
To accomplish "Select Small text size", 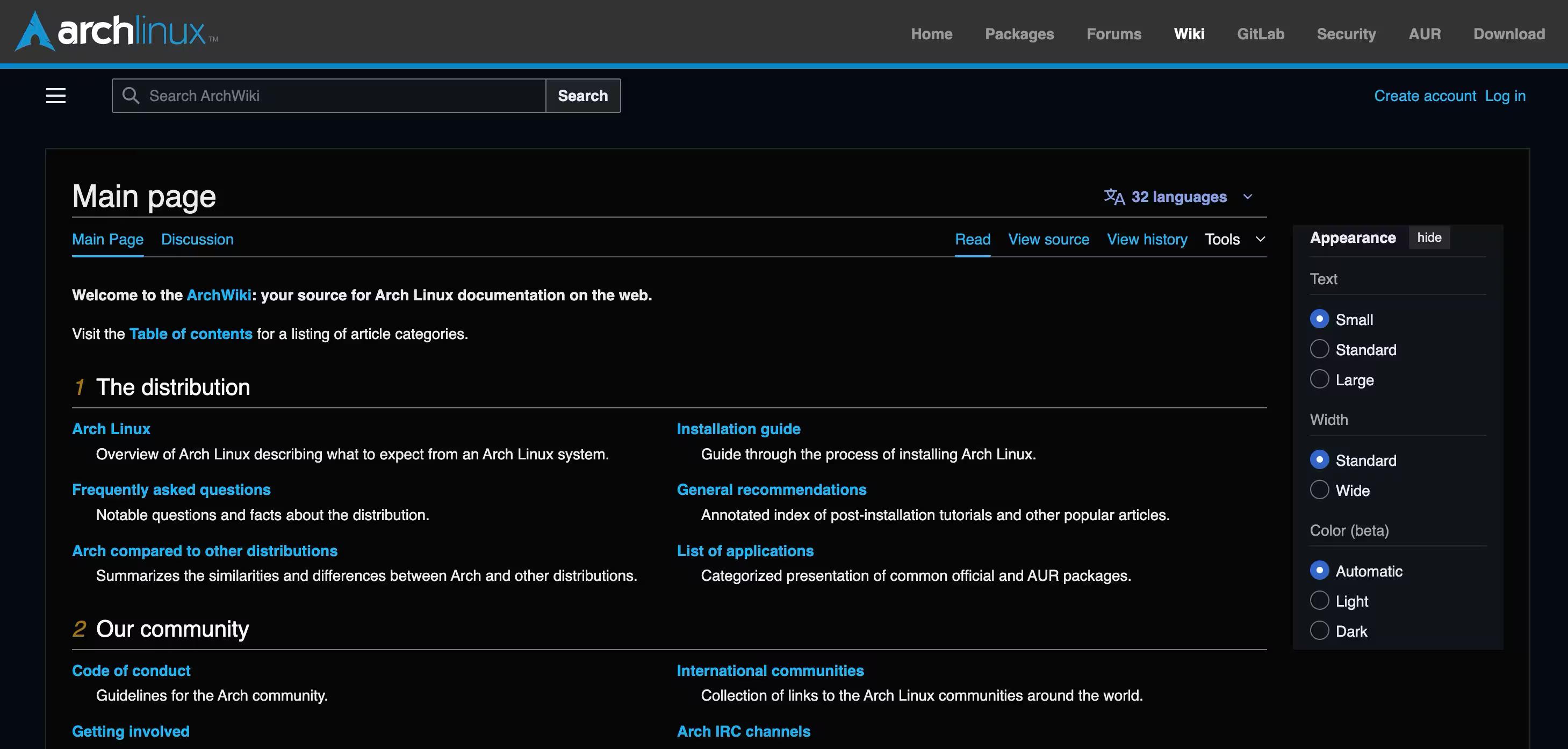I will coord(1319,319).
